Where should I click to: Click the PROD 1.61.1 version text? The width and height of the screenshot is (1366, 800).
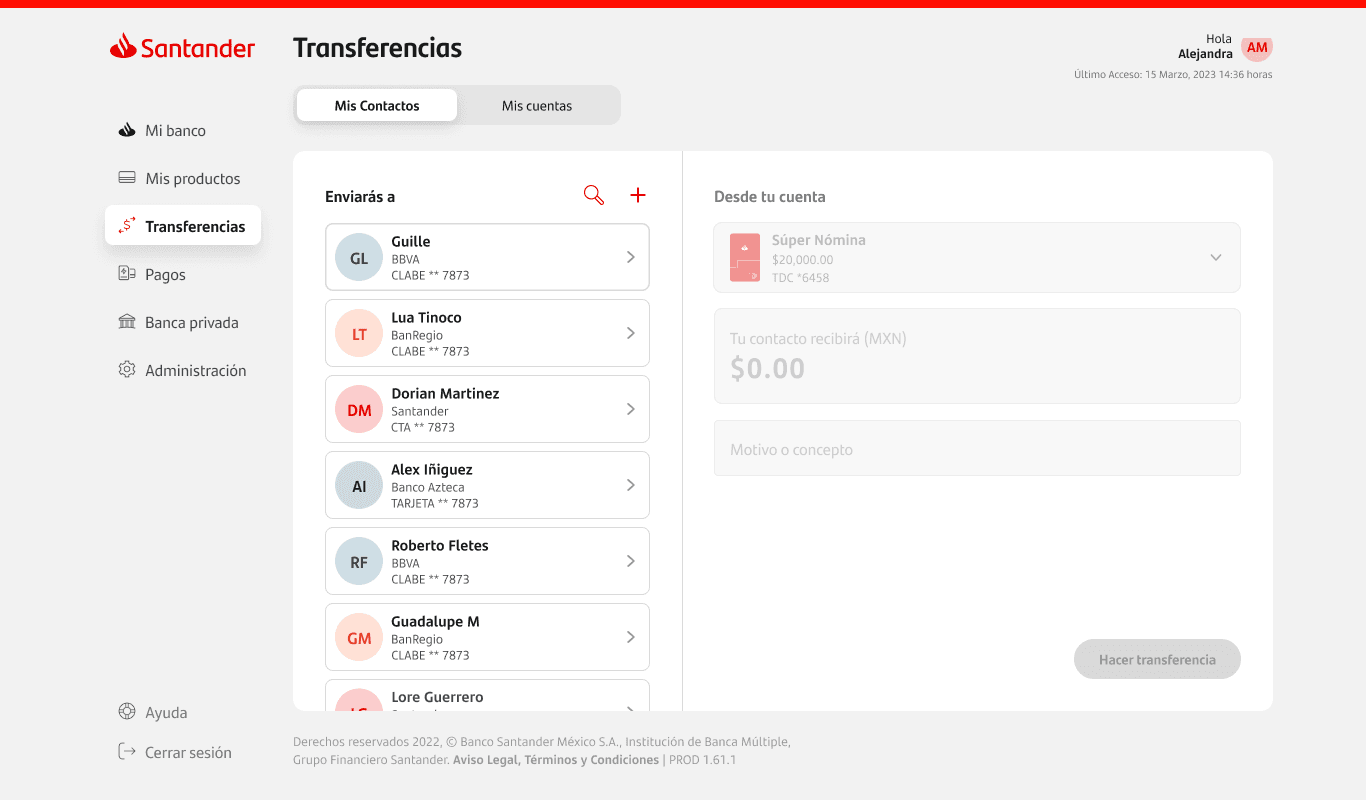click(702, 760)
